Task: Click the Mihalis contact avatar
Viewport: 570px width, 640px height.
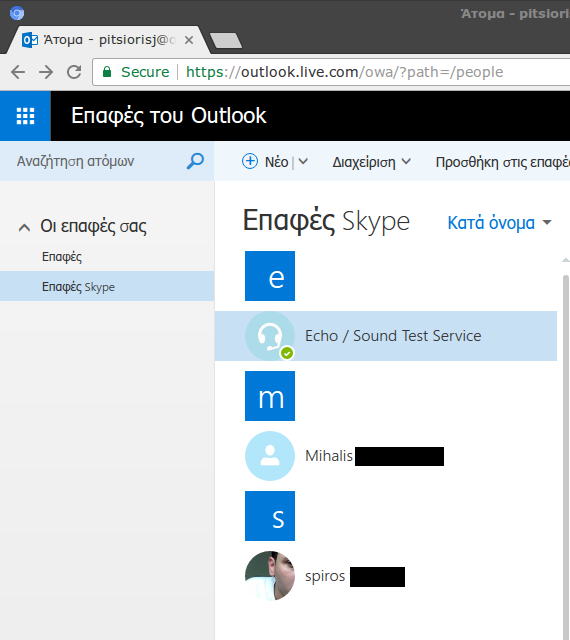Action: pos(270,456)
